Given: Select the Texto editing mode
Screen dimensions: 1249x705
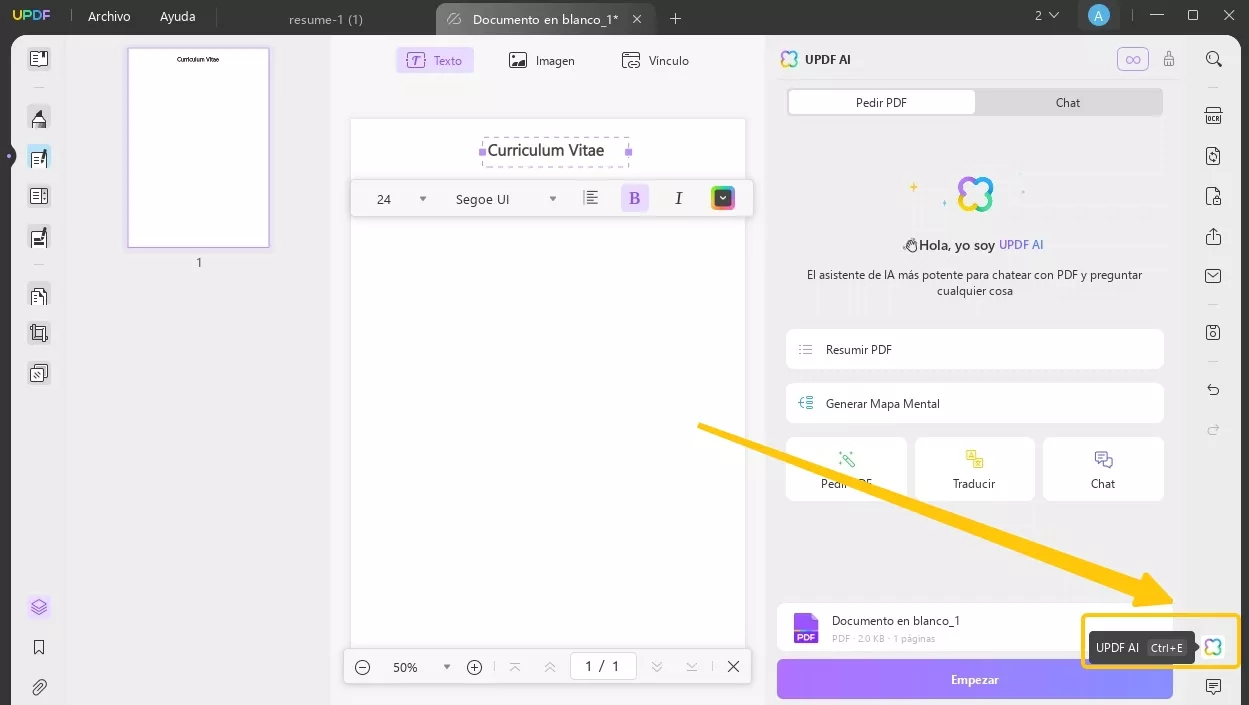Looking at the screenshot, I should point(435,60).
